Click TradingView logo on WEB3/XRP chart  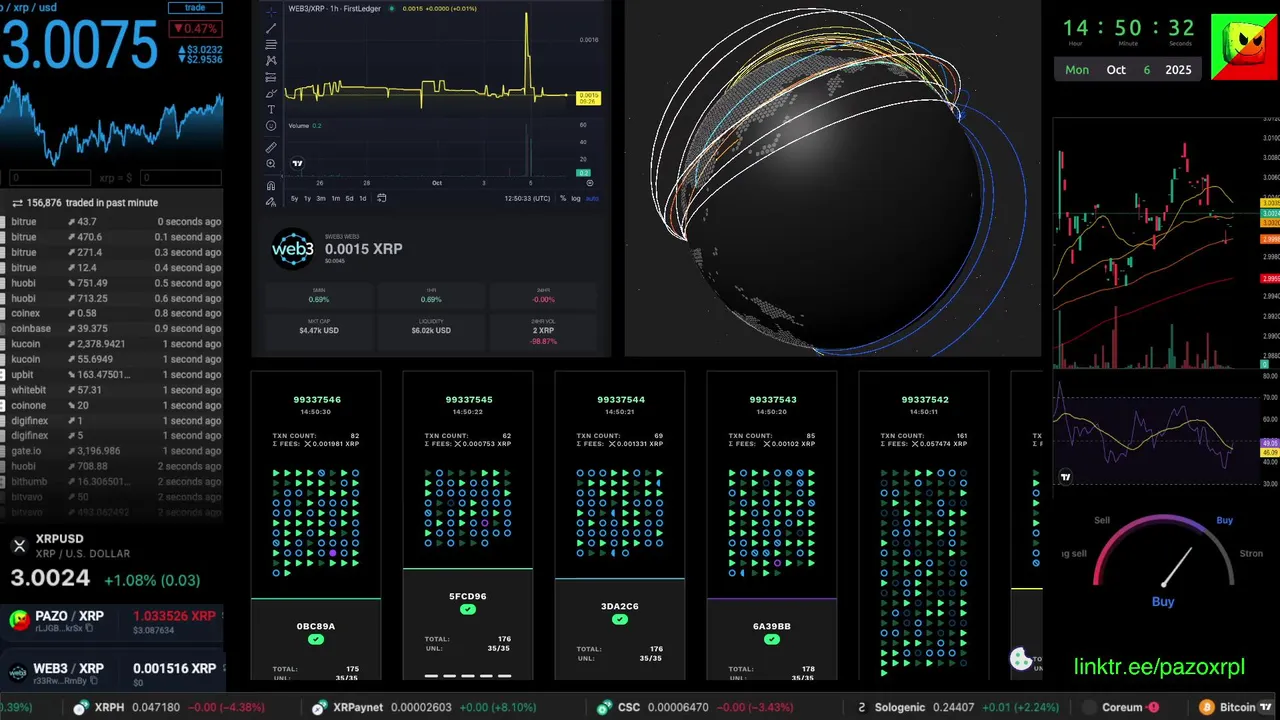(x=297, y=163)
